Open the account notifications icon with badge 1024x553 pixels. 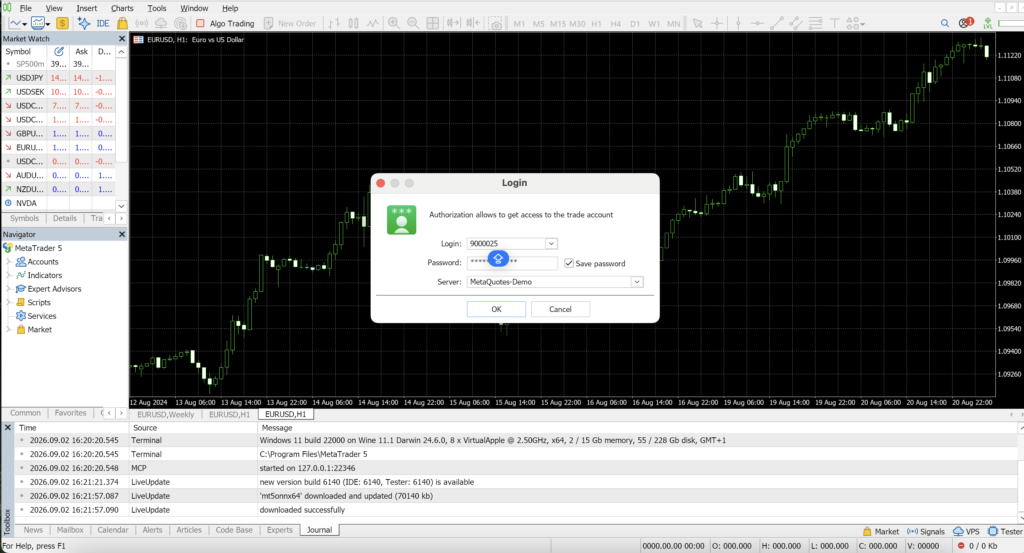tap(966, 23)
